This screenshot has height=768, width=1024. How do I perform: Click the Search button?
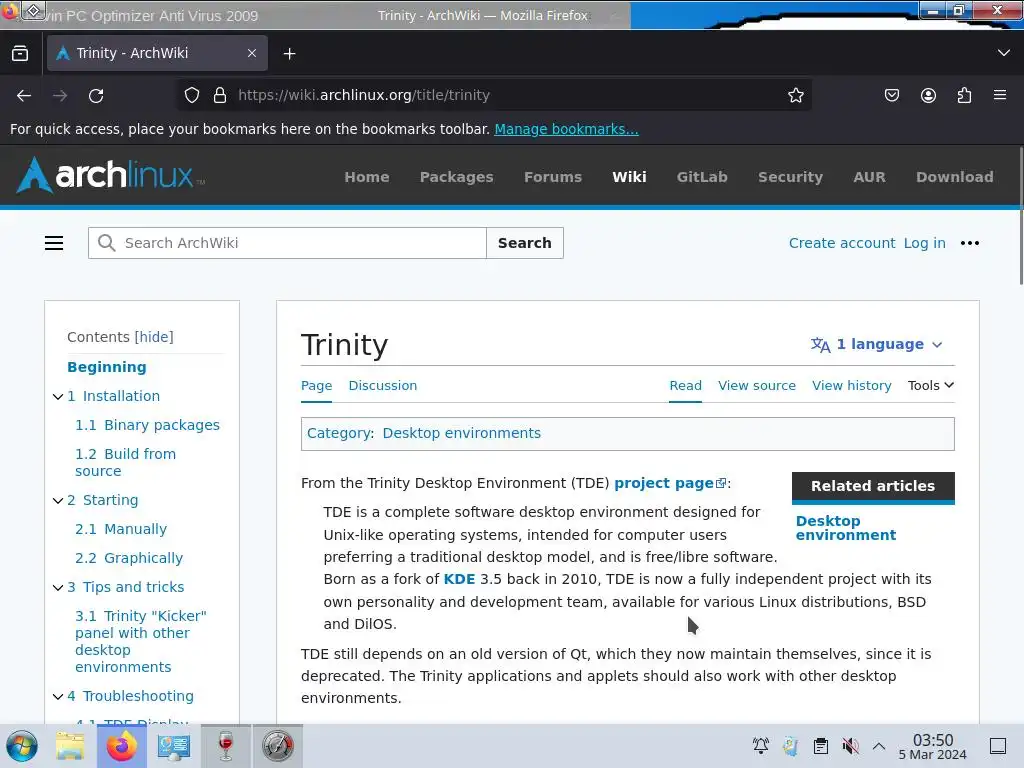(524, 243)
